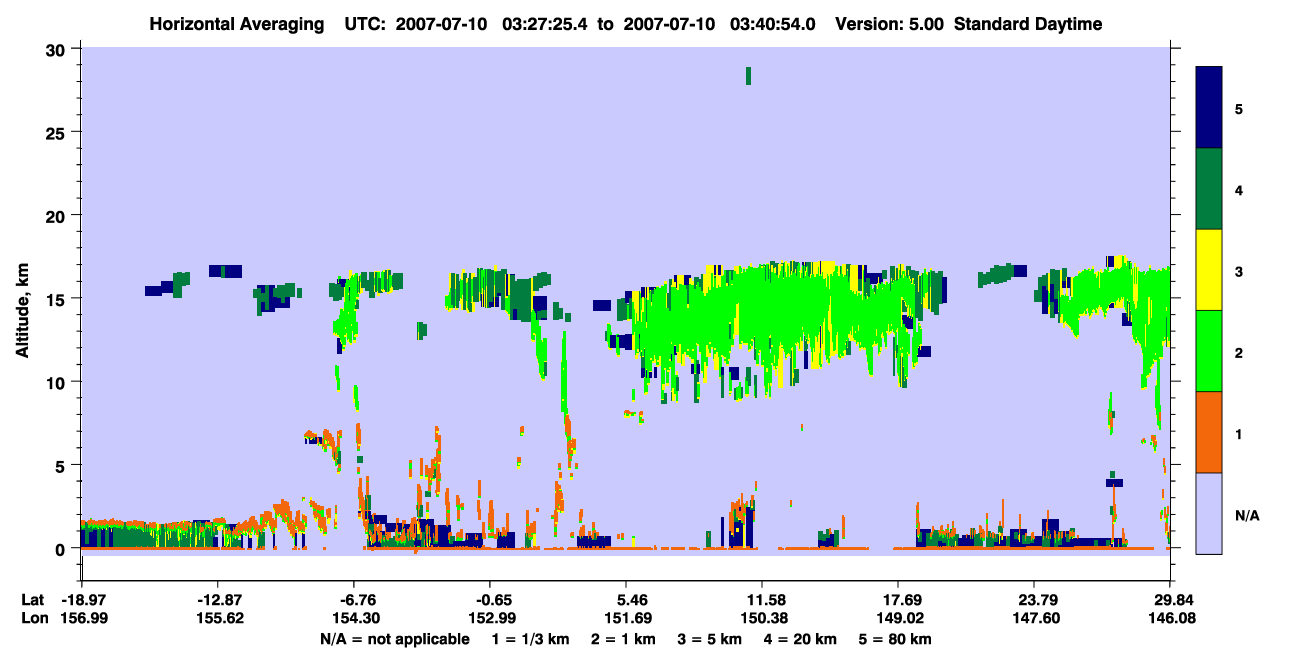The image size is (1300, 667).
Task: Click the '3 = 5 km' legend text
Action: click(x=710, y=639)
